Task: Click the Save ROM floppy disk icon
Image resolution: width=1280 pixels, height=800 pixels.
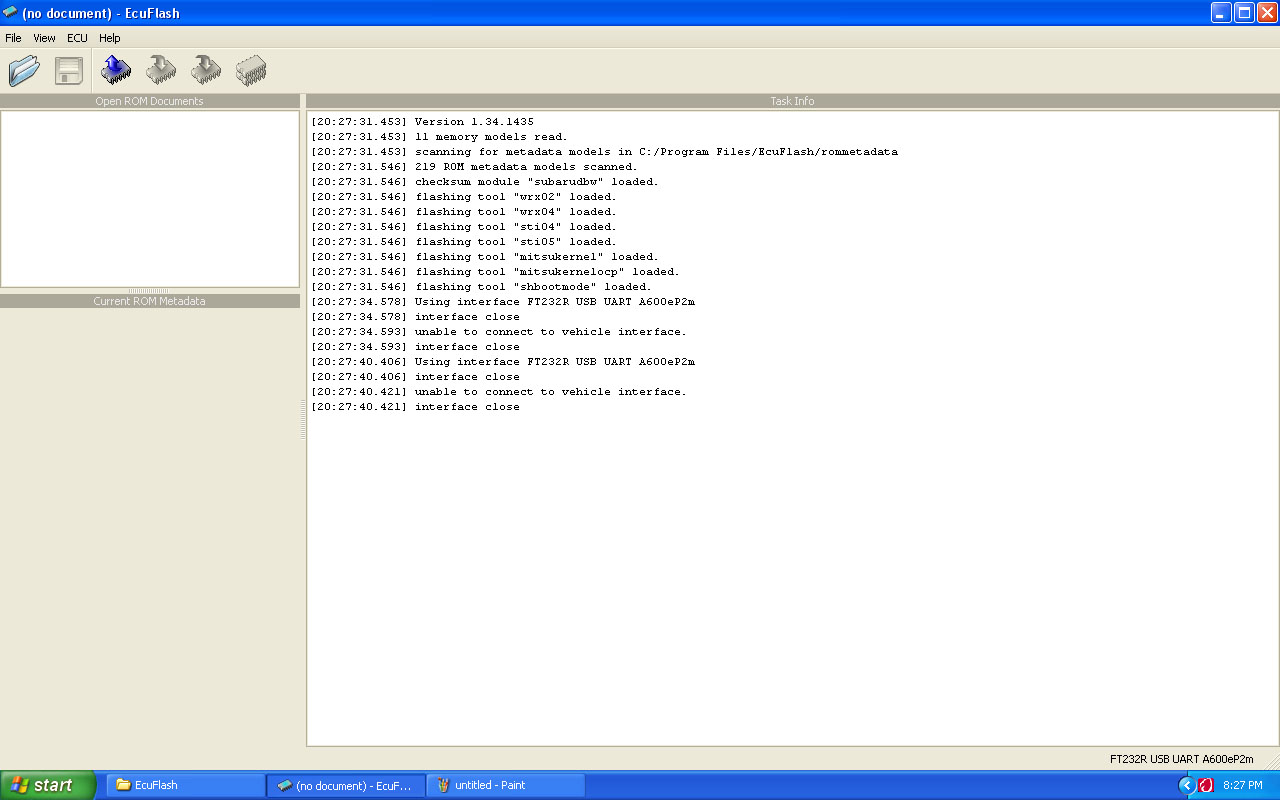Action: click(69, 70)
